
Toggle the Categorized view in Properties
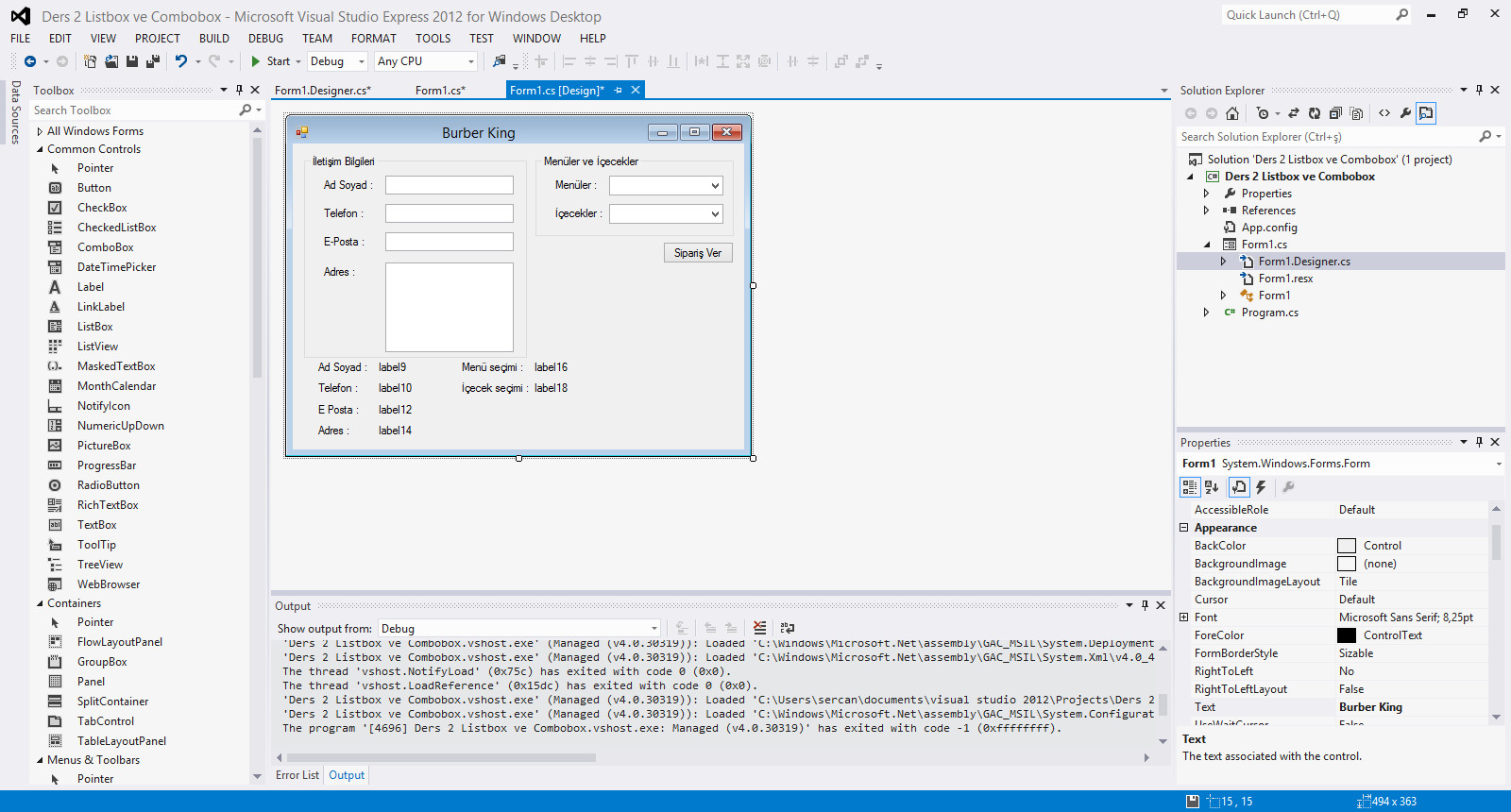pos(1190,487)
